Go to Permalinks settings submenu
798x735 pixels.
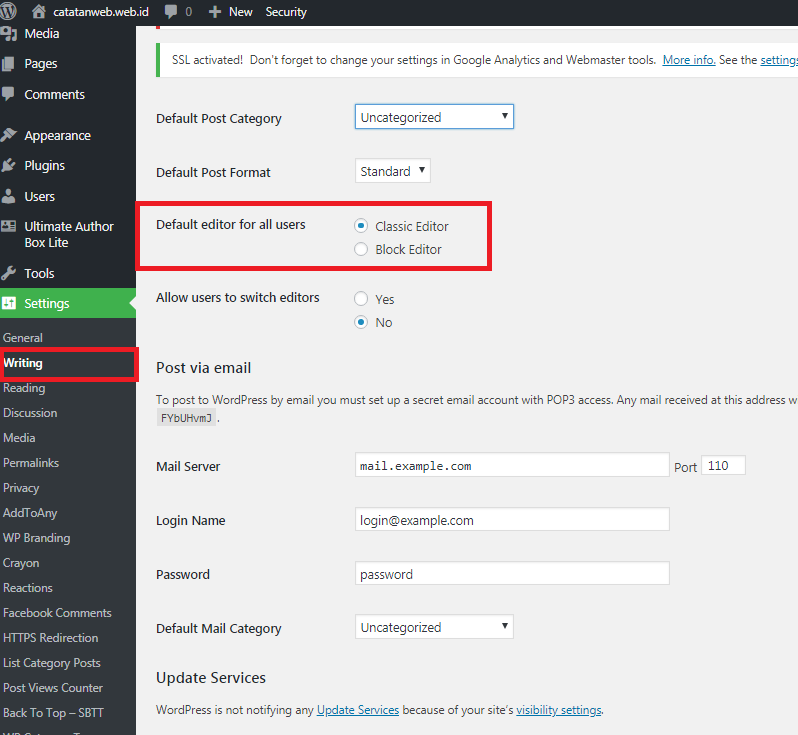click(x=31, y=463)
